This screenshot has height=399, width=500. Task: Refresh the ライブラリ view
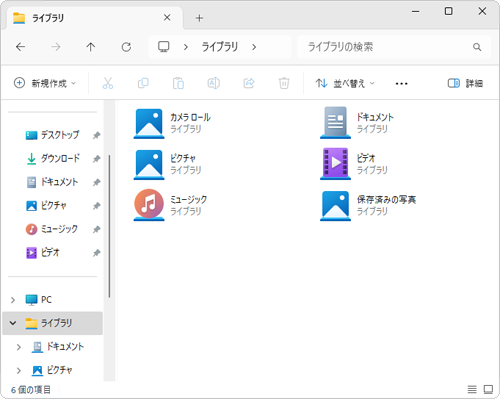pos(126,47)
